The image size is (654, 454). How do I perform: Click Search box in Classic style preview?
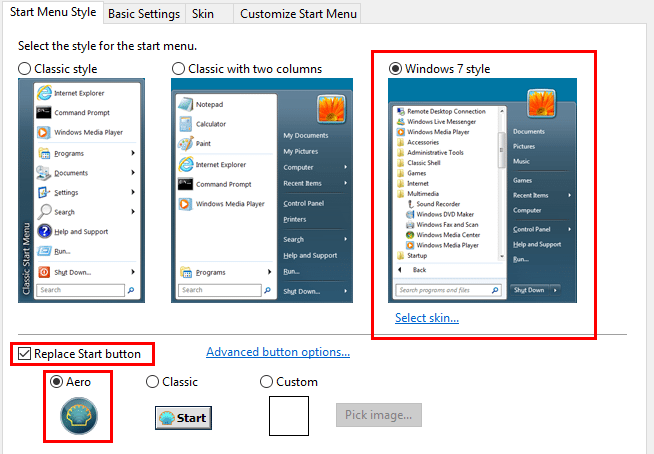[80, 290]
